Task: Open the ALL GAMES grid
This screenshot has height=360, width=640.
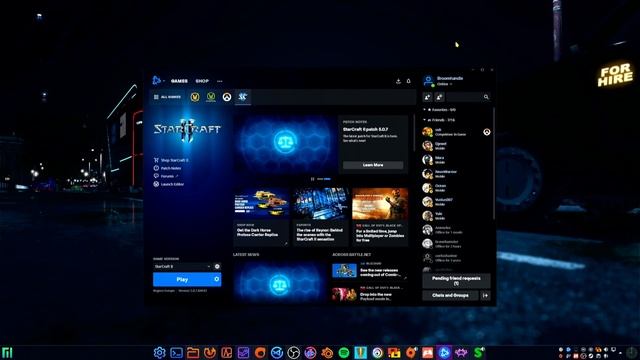Action: (167, 97)
